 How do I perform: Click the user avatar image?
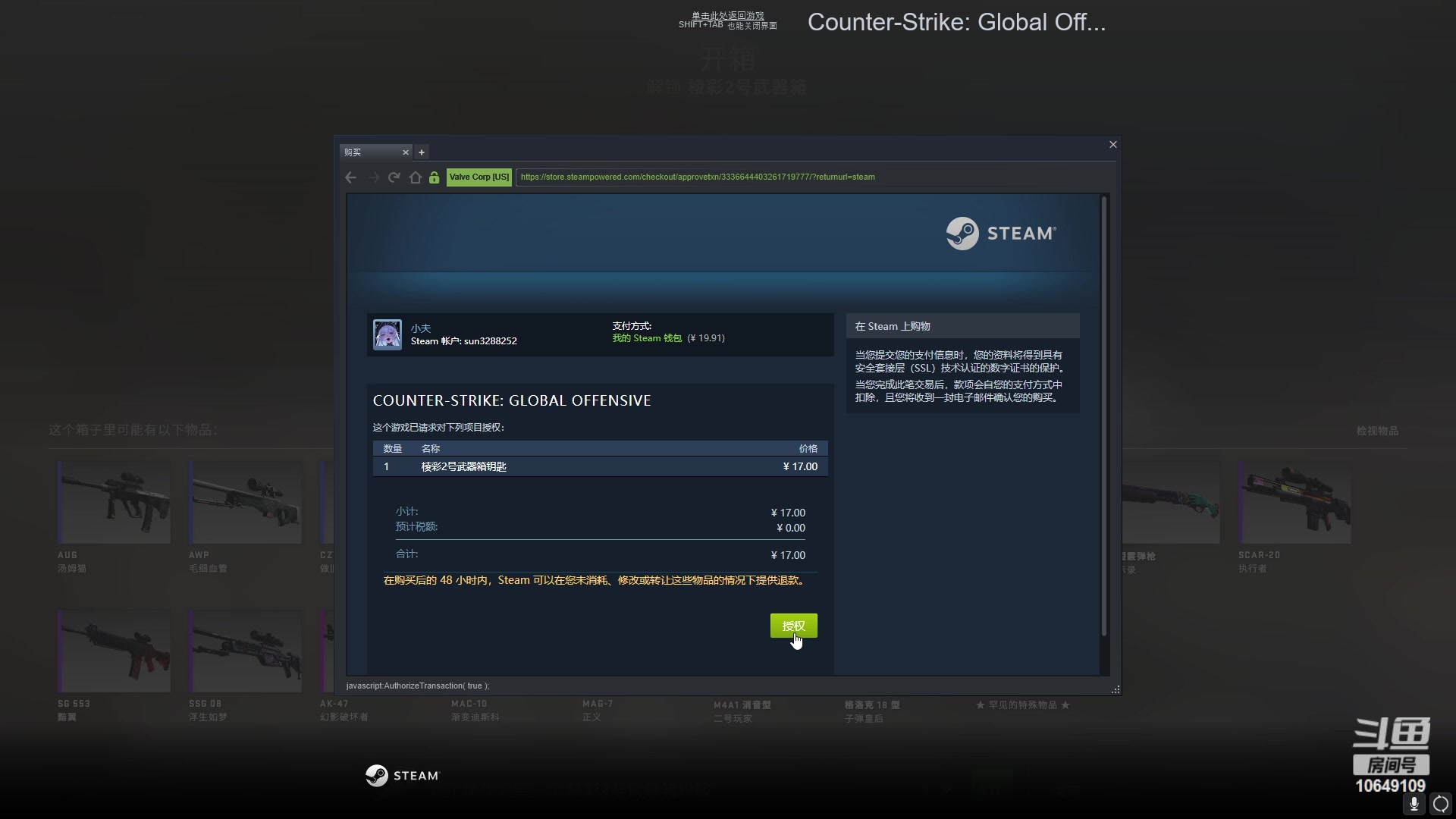tap(388, 334)
